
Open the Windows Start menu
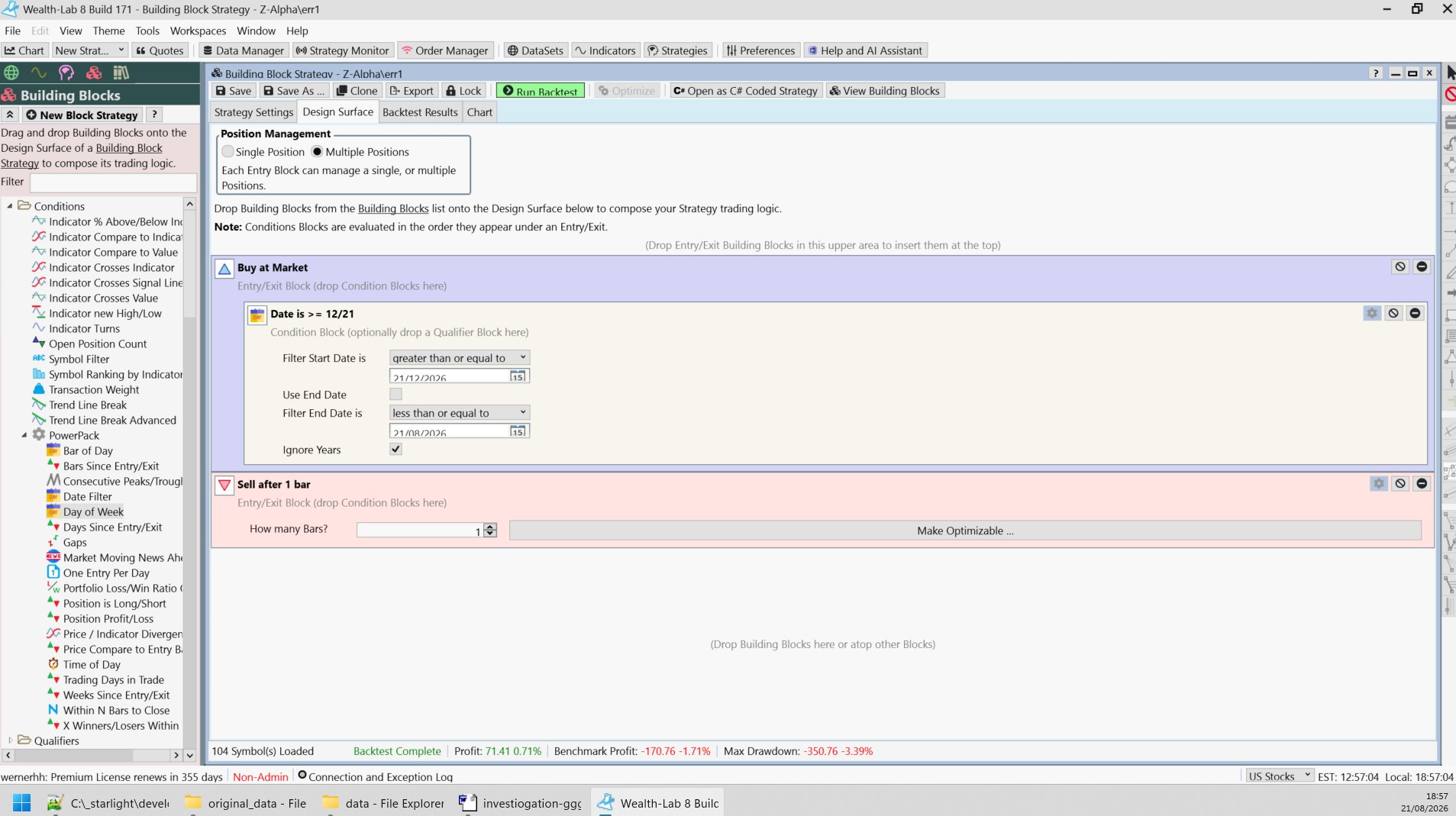pos(21,802)
